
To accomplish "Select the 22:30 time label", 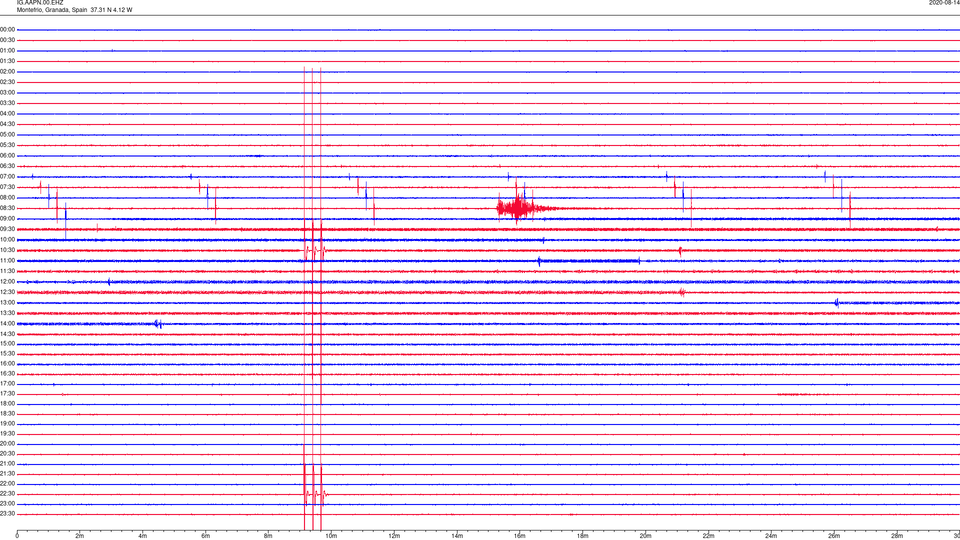I will coord(8,493).
